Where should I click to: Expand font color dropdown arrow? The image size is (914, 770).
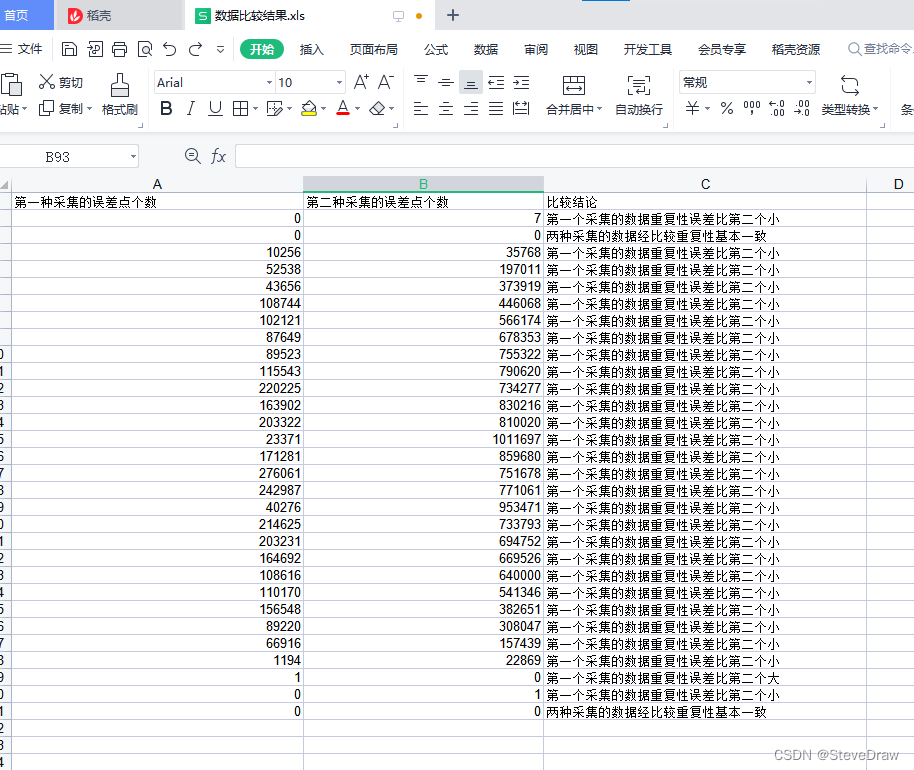(357, 109)
